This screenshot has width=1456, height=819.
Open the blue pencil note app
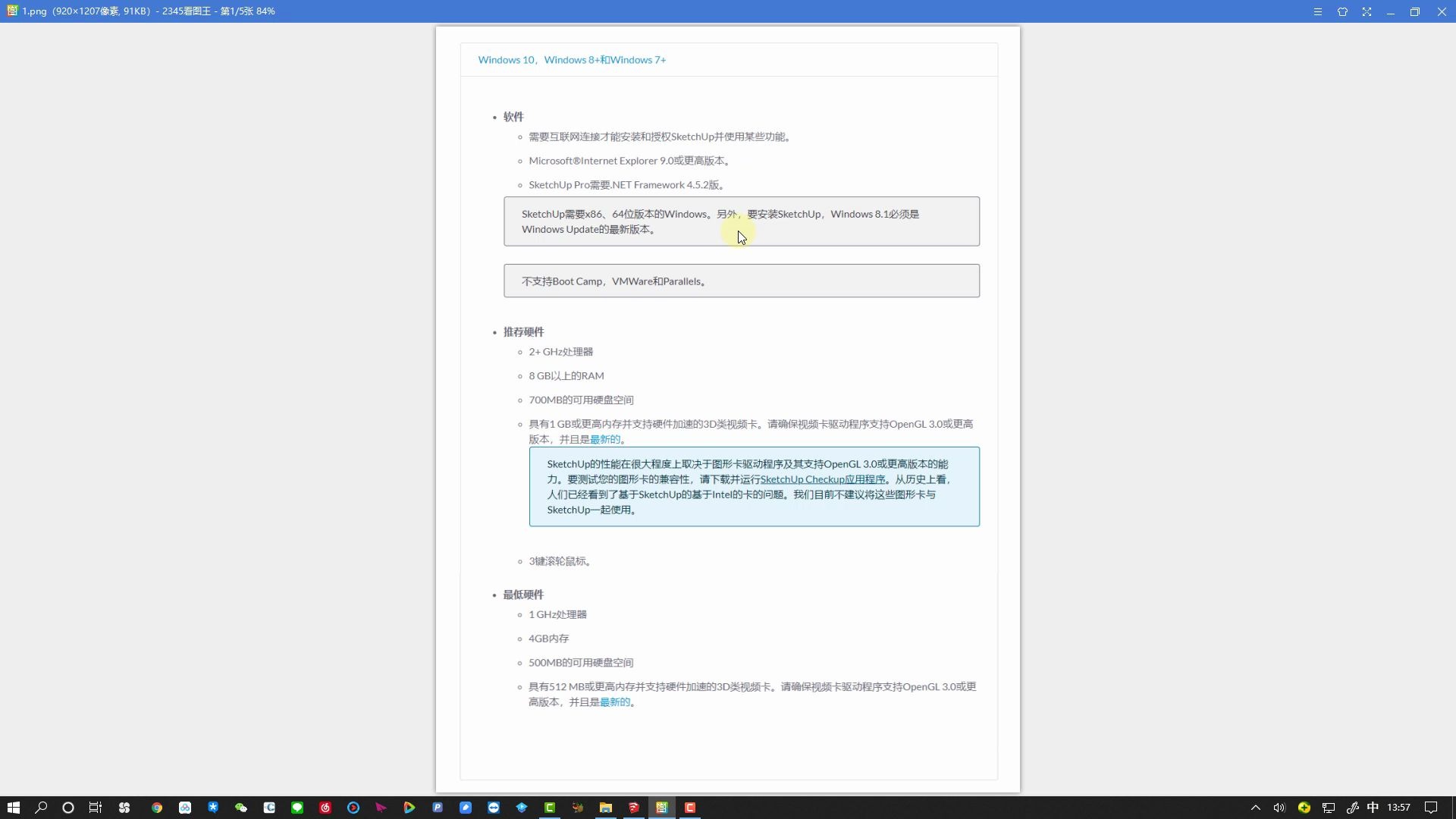466,808
